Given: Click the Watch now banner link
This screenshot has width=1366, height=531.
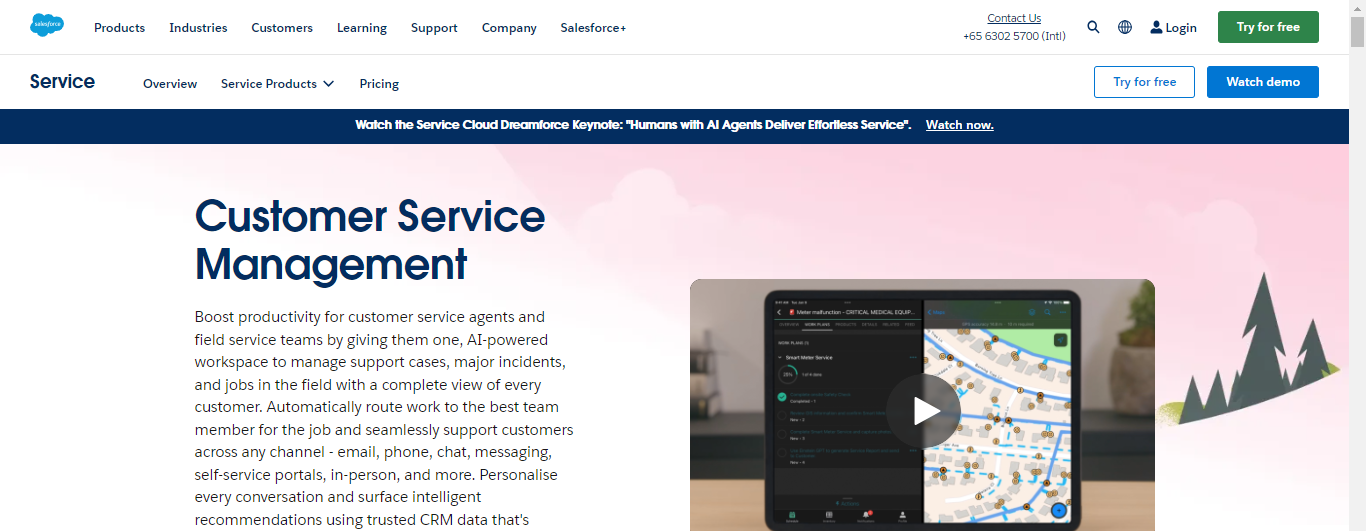Looking at the screenshot, I should point(959,125).
